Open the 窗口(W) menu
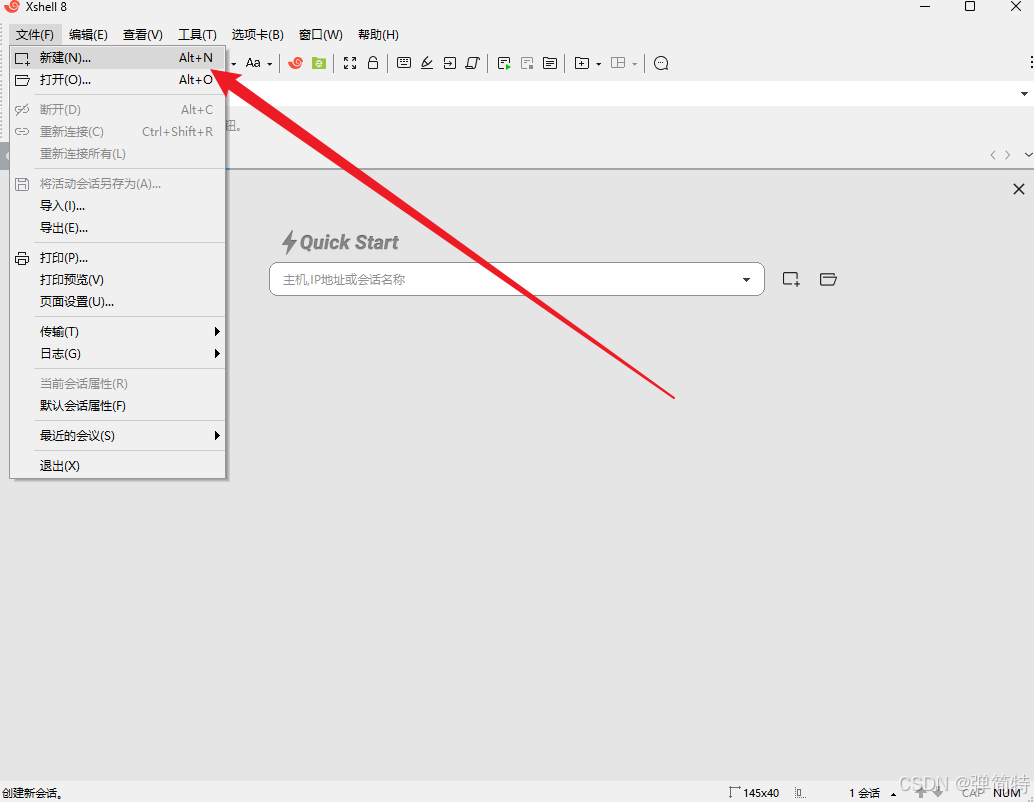This screenshot has width=1034, height=802. [320, 35]
